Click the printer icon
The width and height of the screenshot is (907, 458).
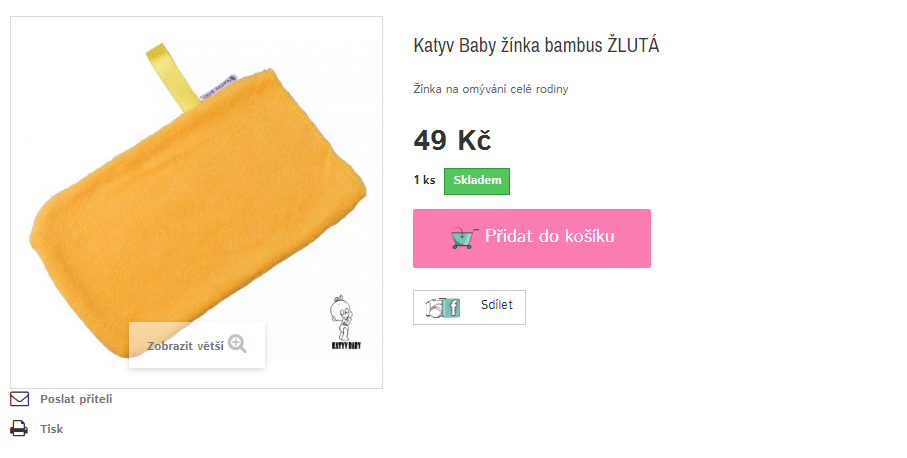coord(19,429)
